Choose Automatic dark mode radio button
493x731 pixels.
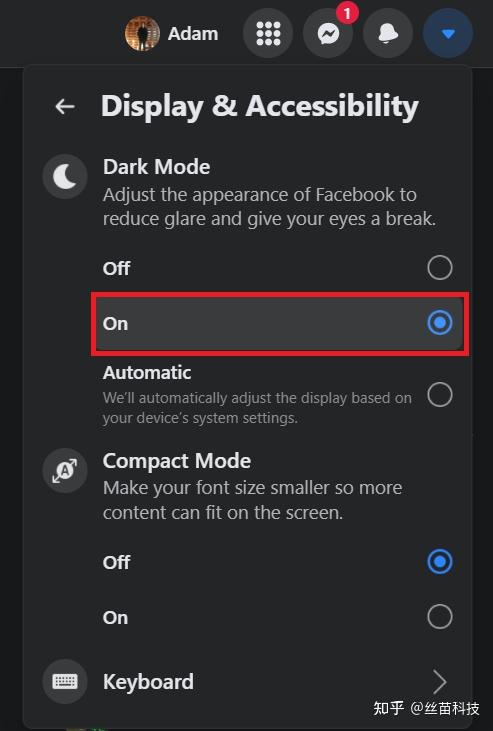(x=440, y=394)
